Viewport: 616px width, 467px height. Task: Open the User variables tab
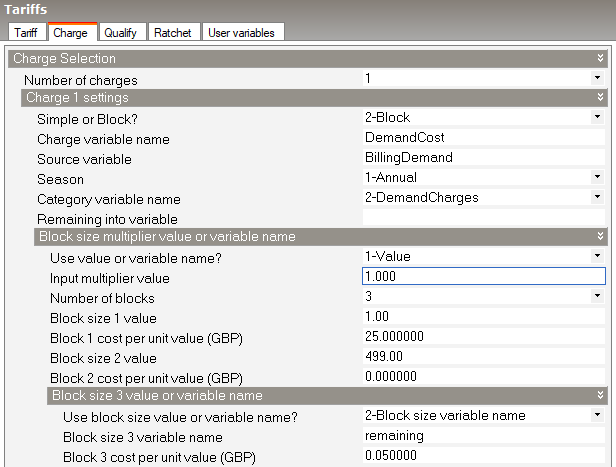coord(241,32)
